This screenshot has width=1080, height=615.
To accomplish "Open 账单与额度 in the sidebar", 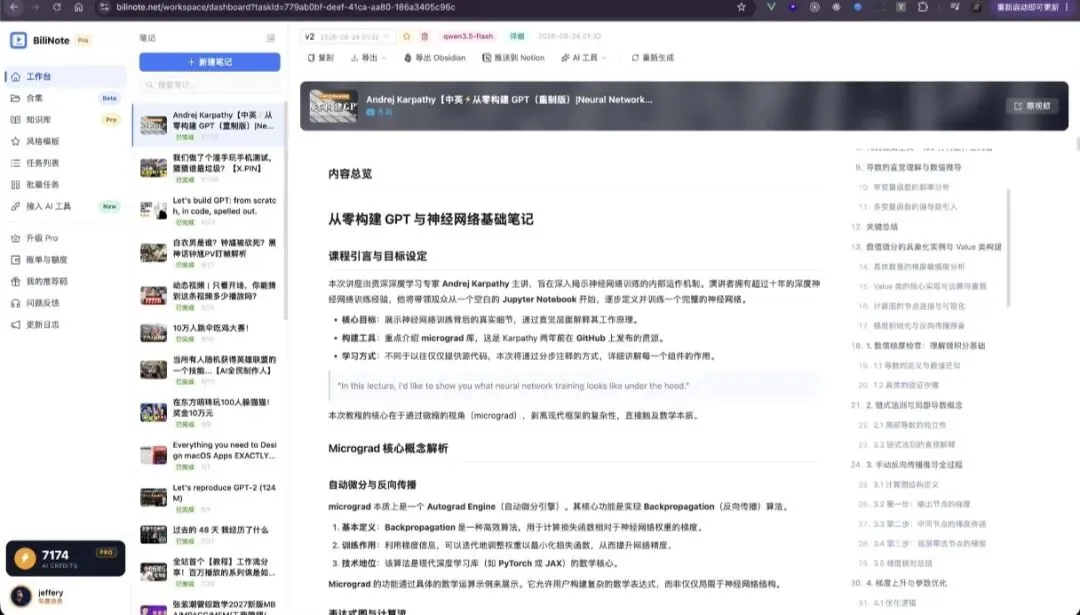I will 65,260.
